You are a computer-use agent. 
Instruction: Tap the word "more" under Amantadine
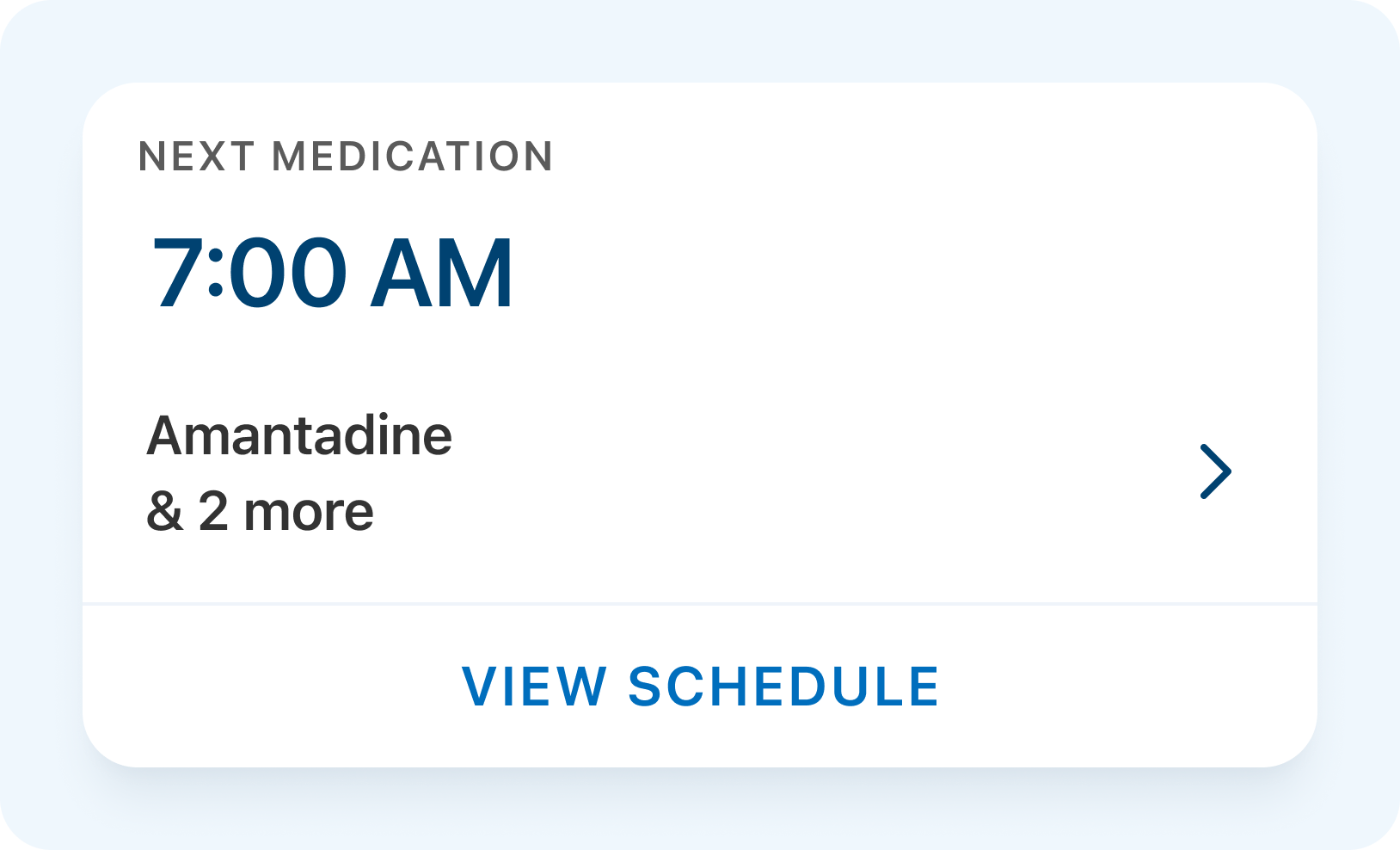(x=309, y=512)
